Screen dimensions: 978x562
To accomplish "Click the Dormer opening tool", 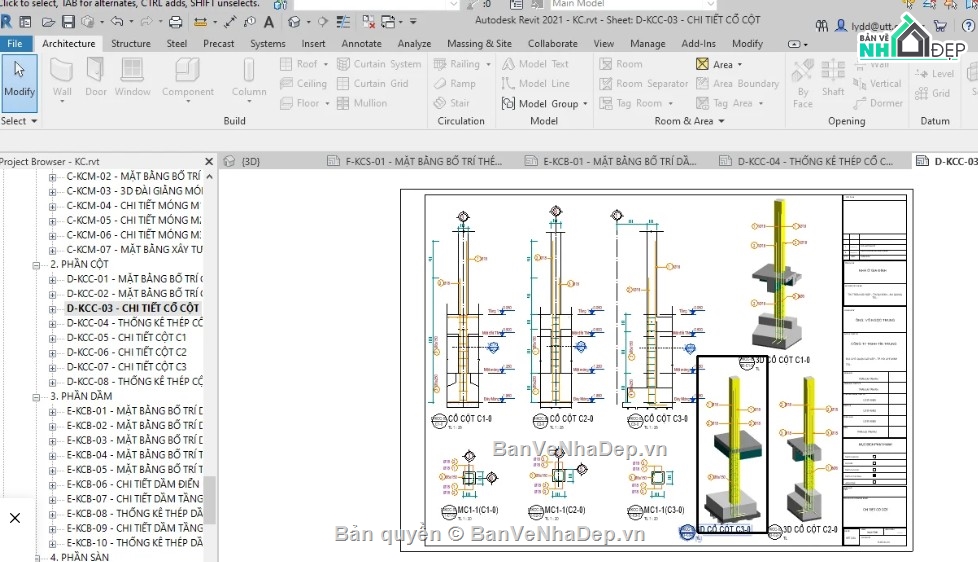I will (x=878, y=104).
